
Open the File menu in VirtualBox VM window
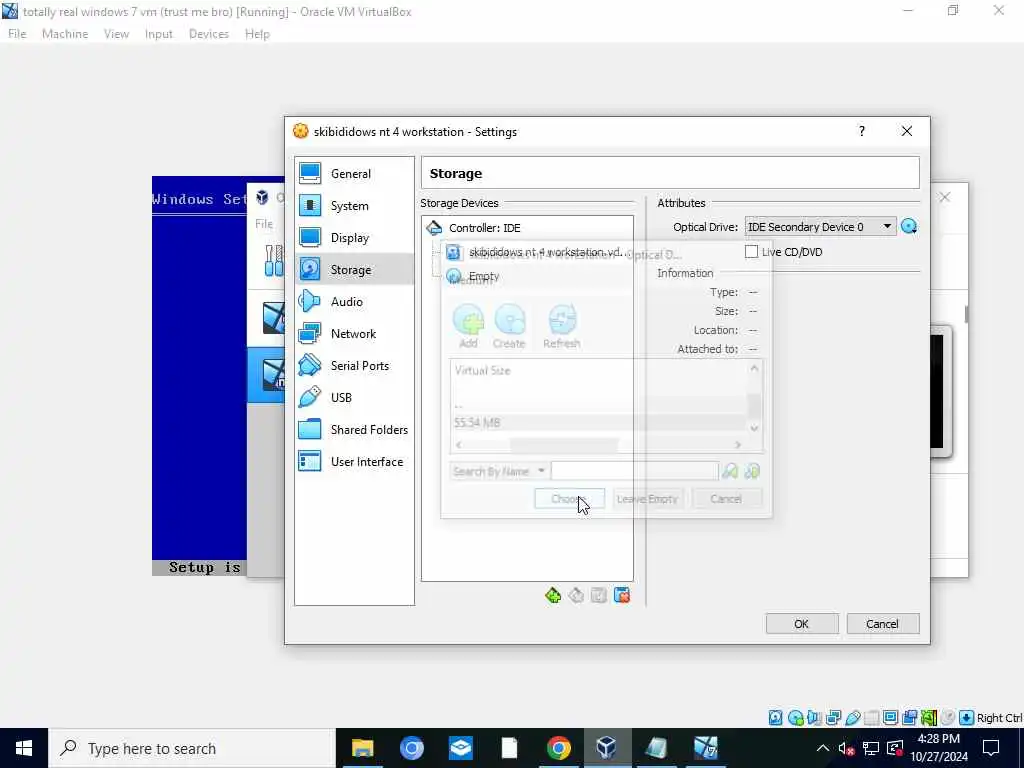coord(17,34)
